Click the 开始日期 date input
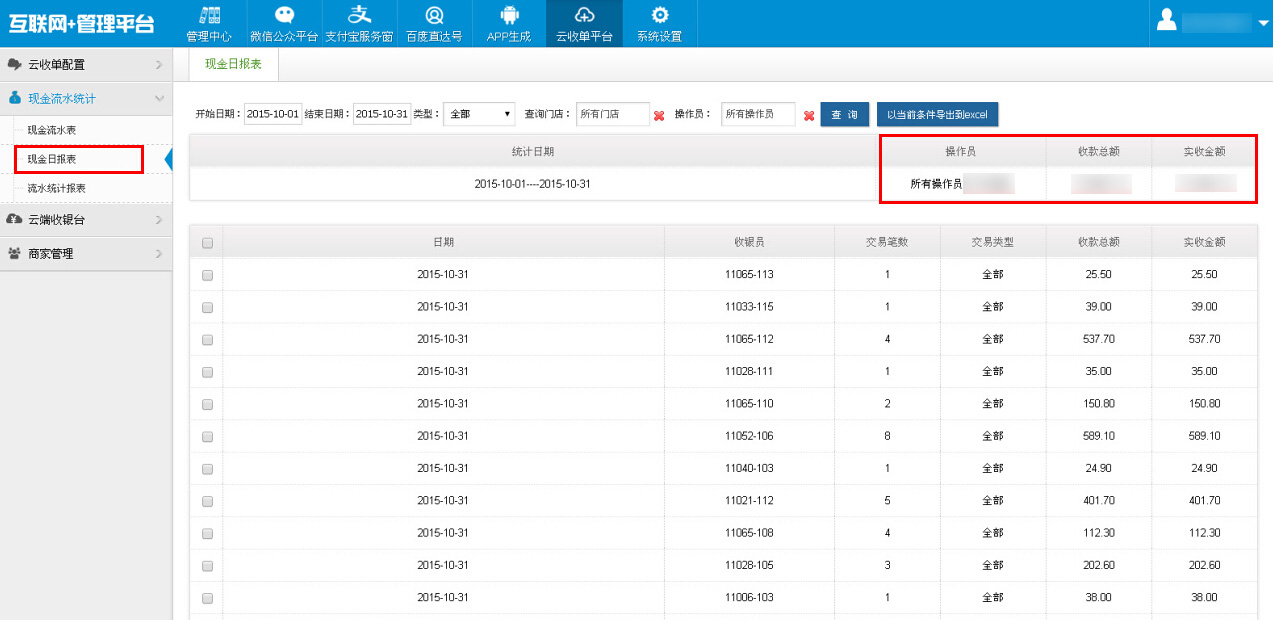This screenshot has width=1273, height=620. pos(273,114)
